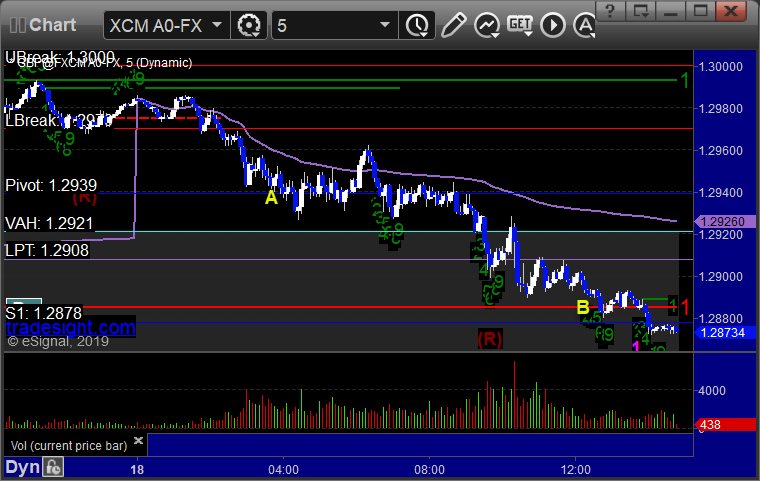
Task: Click the 4000 volume axis label
Action: tap(712, 390)
